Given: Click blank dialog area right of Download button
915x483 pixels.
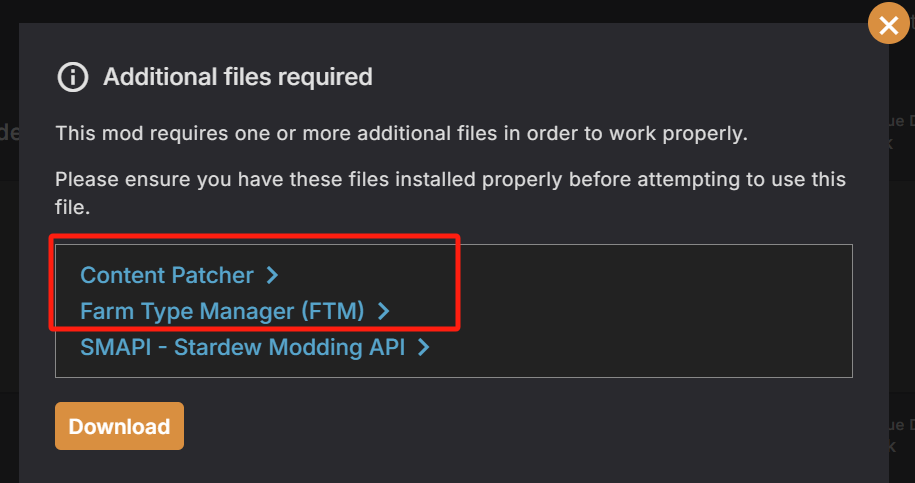Looking at the screenshot, I should click(525, 426).
